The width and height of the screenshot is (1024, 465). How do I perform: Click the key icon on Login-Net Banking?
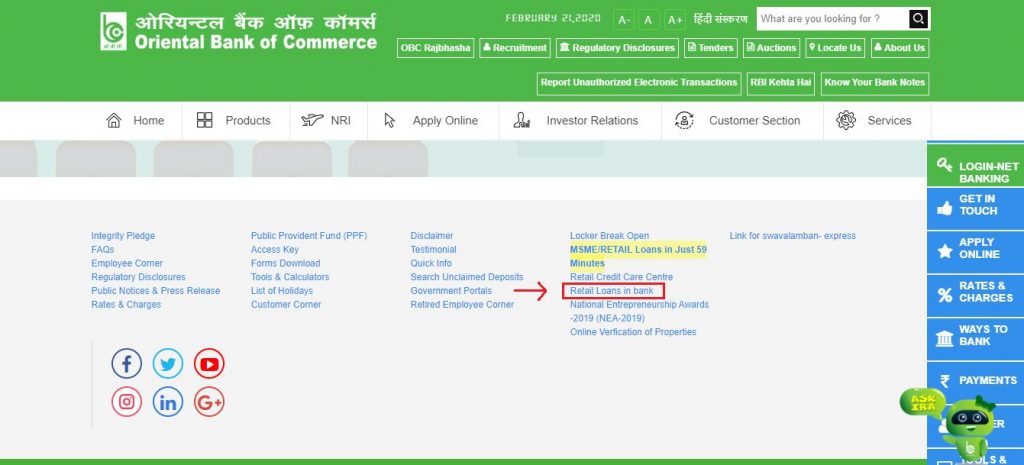pyautogui.click(x=944, y=165)
